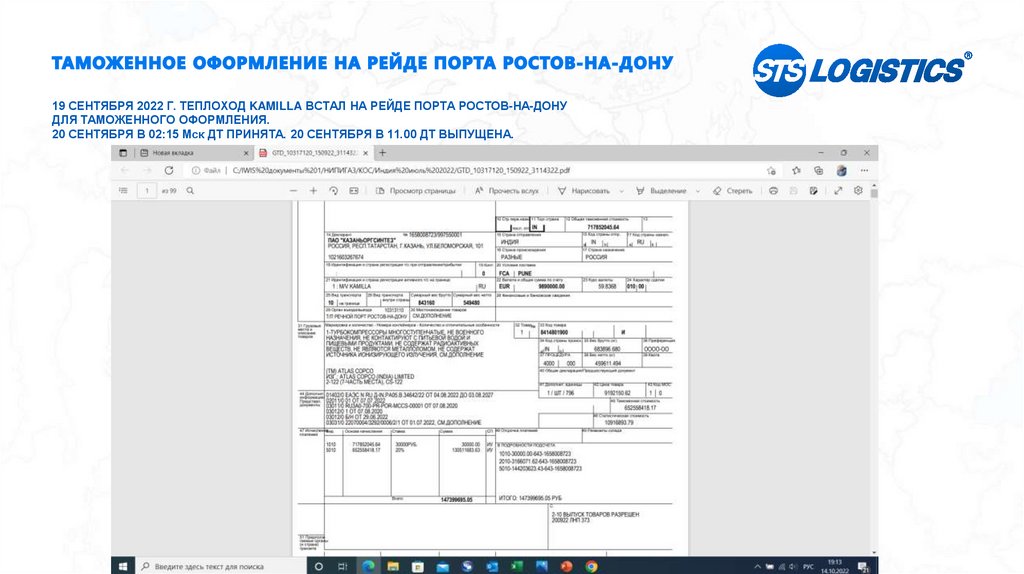The image size is (1024, 574).
Task: Print the PDF document
Action: [773, 190]
